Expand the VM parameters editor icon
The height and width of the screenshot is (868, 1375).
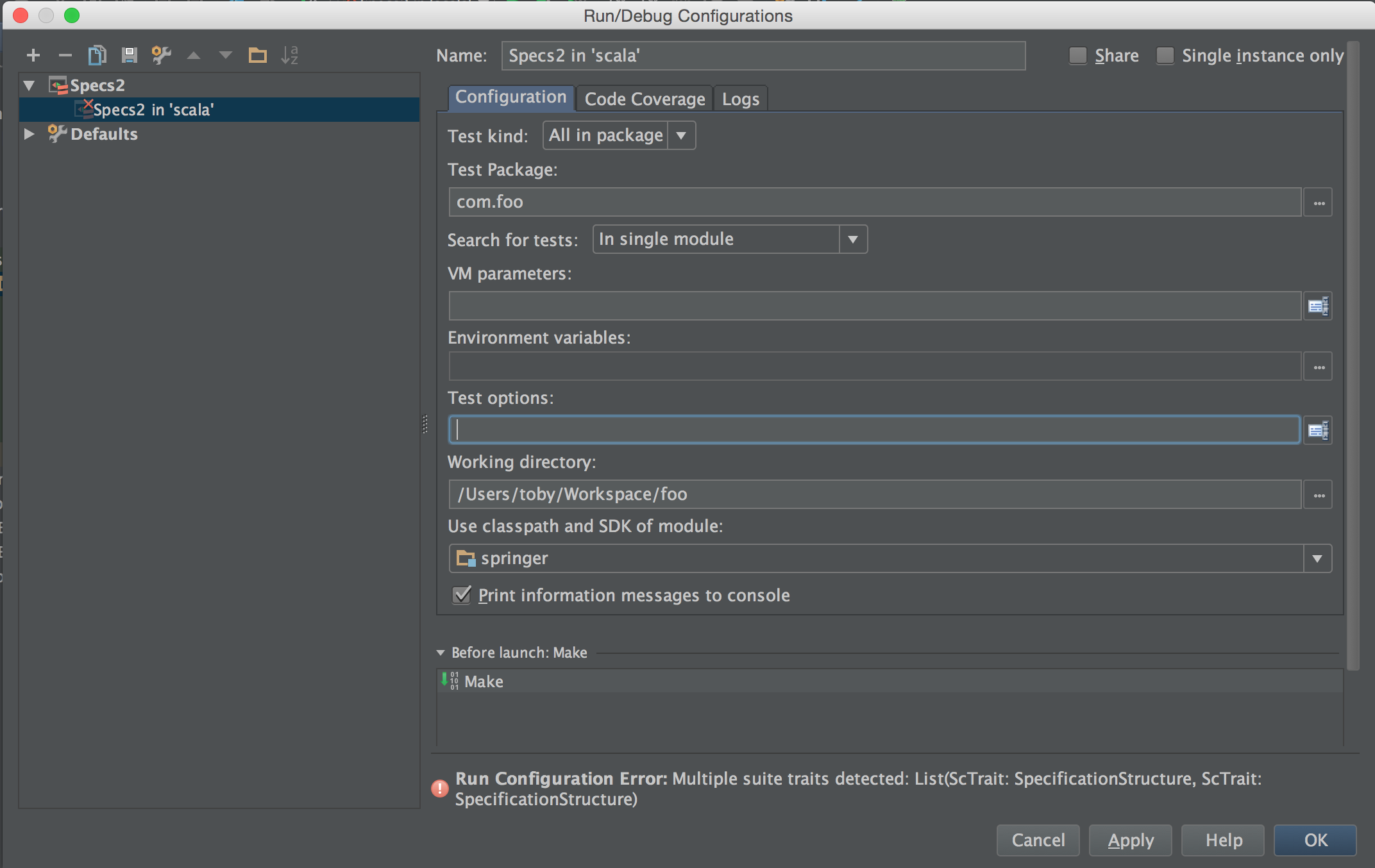(1318, 306)
